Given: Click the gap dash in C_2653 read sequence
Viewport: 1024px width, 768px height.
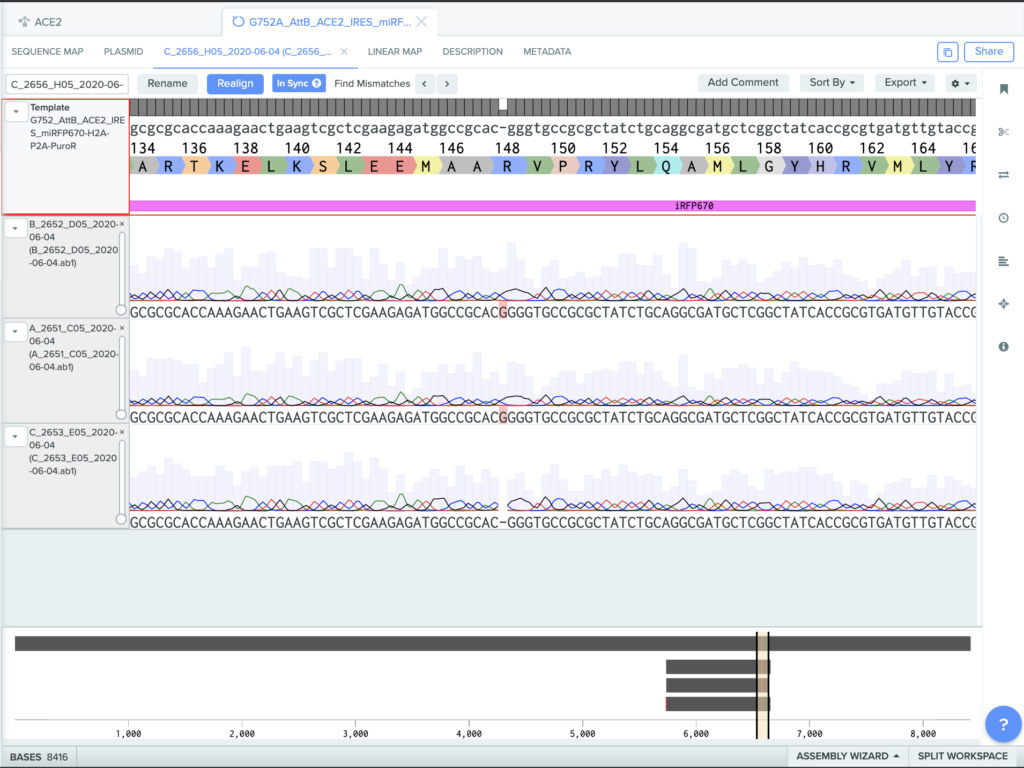Looking at the screenshot, I should 503,522.
